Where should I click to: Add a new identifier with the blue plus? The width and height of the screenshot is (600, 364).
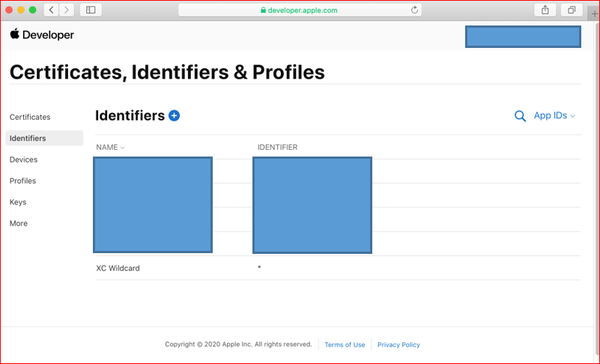(174, 115)
